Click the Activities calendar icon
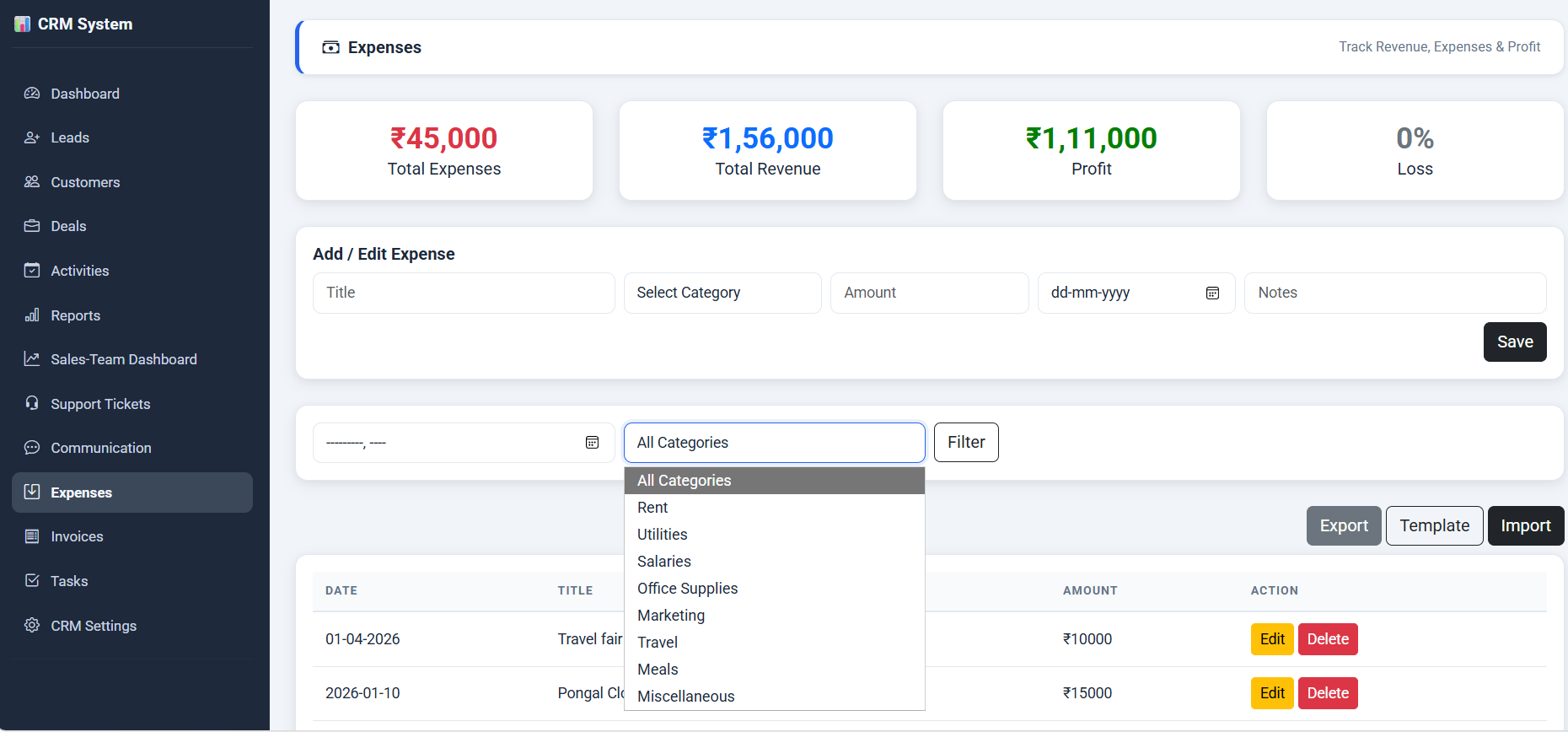The width and height of the screenshot is (1568, 732). coord(32,271)
